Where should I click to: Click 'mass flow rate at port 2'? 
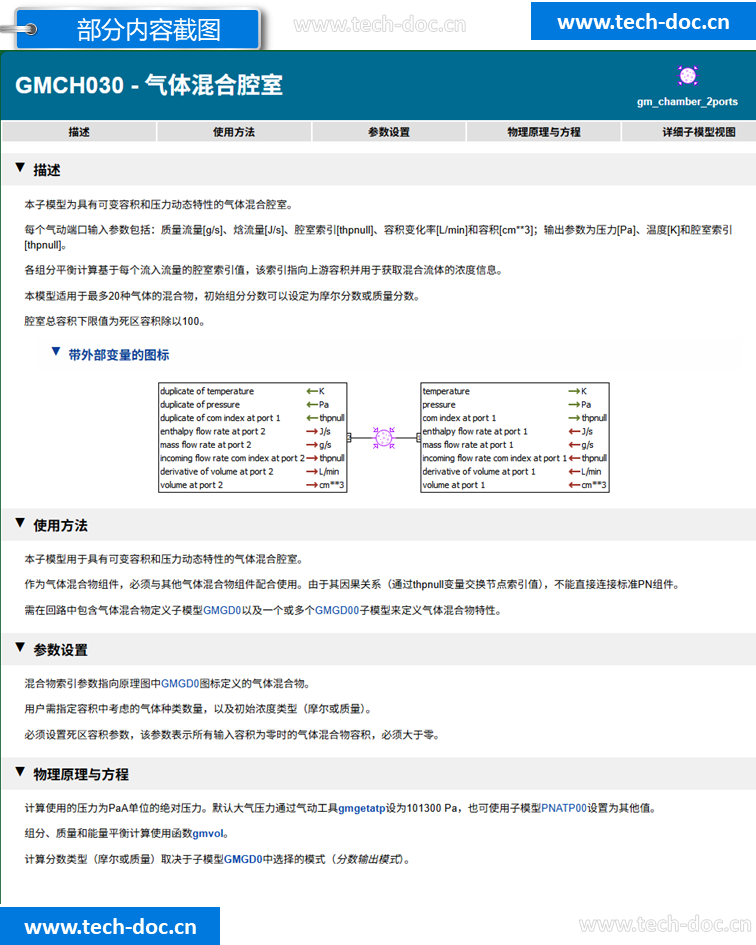click(206, 445)
